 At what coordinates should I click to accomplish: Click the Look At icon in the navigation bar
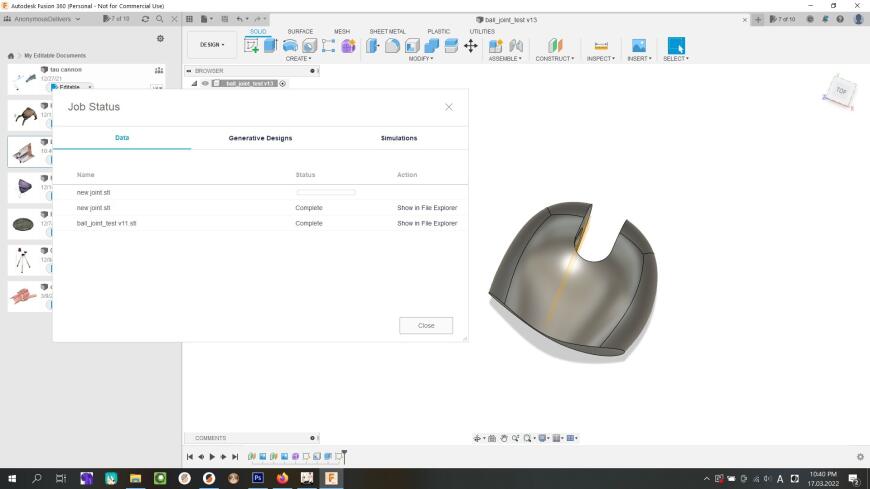[x=492, y=438]
